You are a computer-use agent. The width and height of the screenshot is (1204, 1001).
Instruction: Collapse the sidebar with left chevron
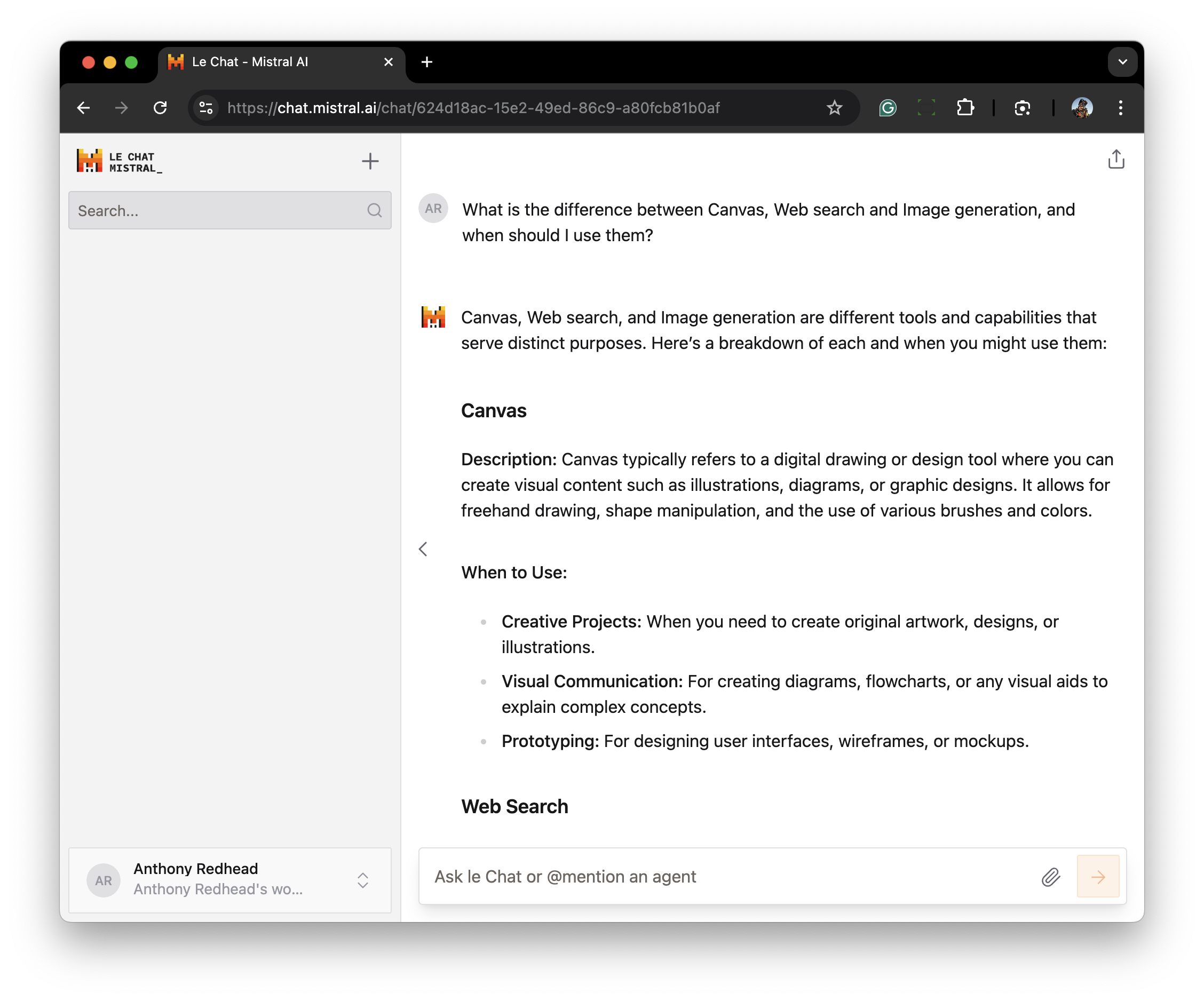point(423,549)
